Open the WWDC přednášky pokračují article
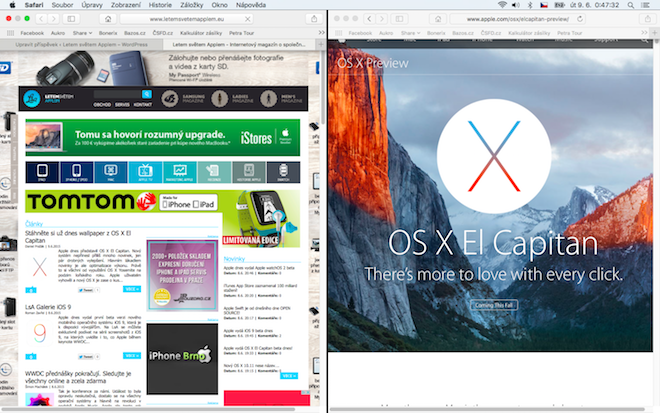Viewport: 660px width, 413px height. pyautogui.click(x=78, y=377)
